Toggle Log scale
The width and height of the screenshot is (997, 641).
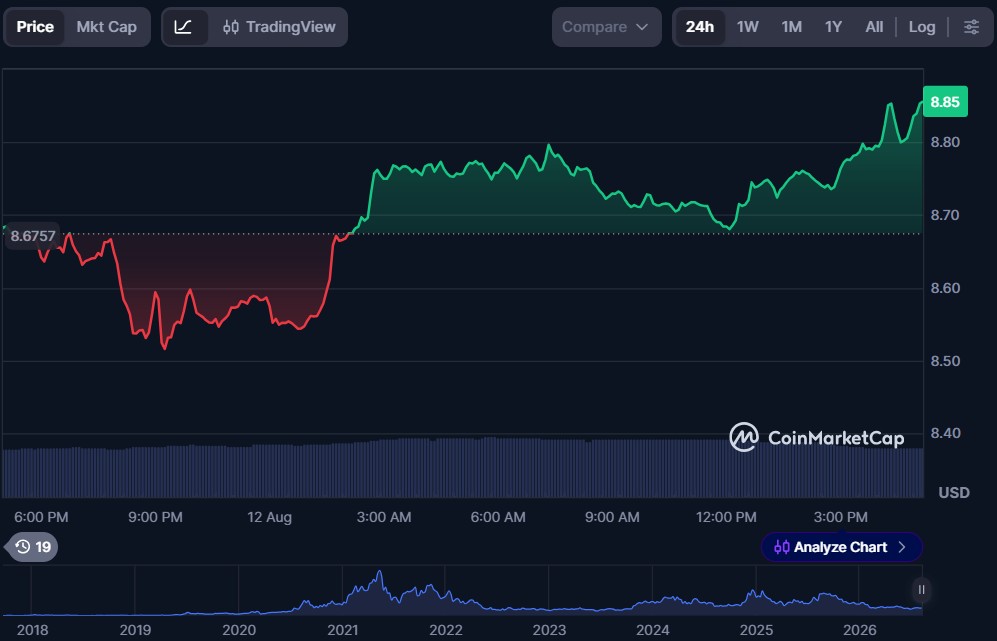[x=921, y=27]
